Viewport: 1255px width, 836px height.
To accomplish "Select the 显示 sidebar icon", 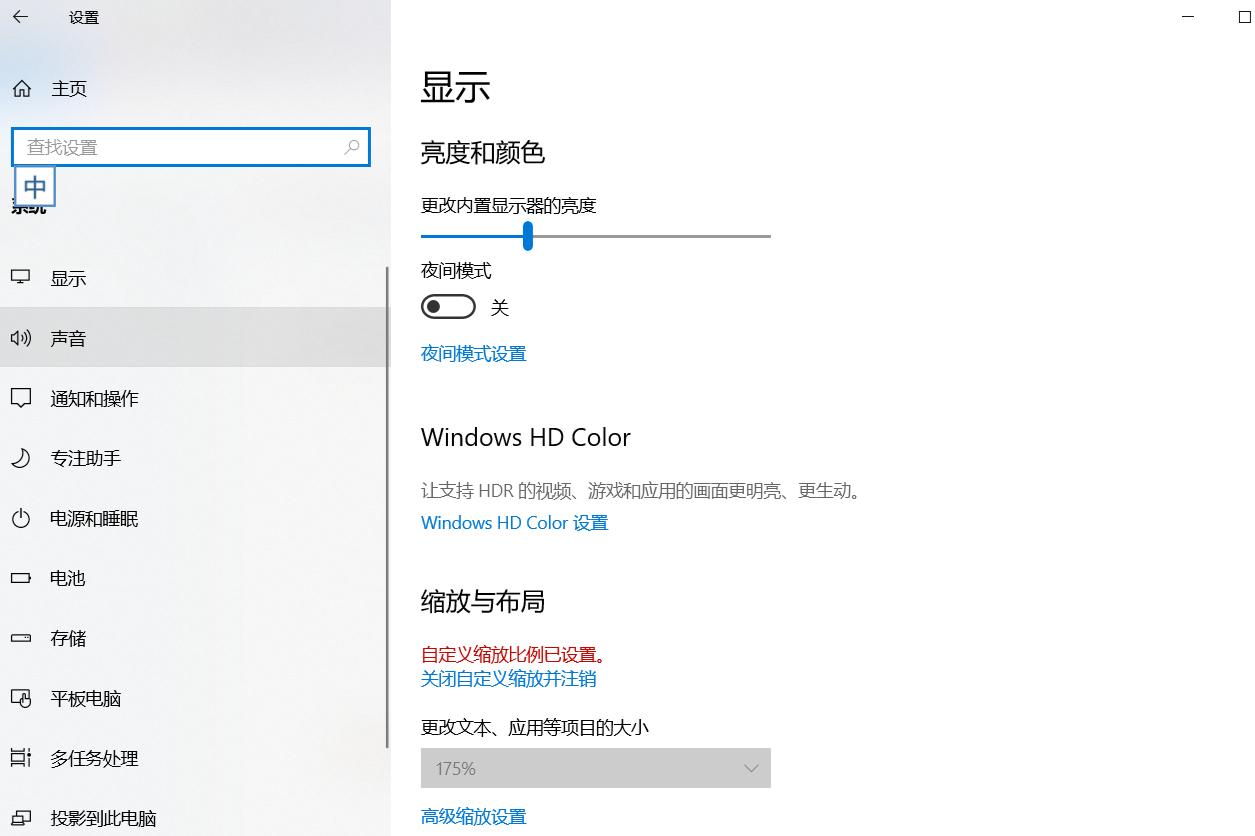I will click(x=21, y=278).
